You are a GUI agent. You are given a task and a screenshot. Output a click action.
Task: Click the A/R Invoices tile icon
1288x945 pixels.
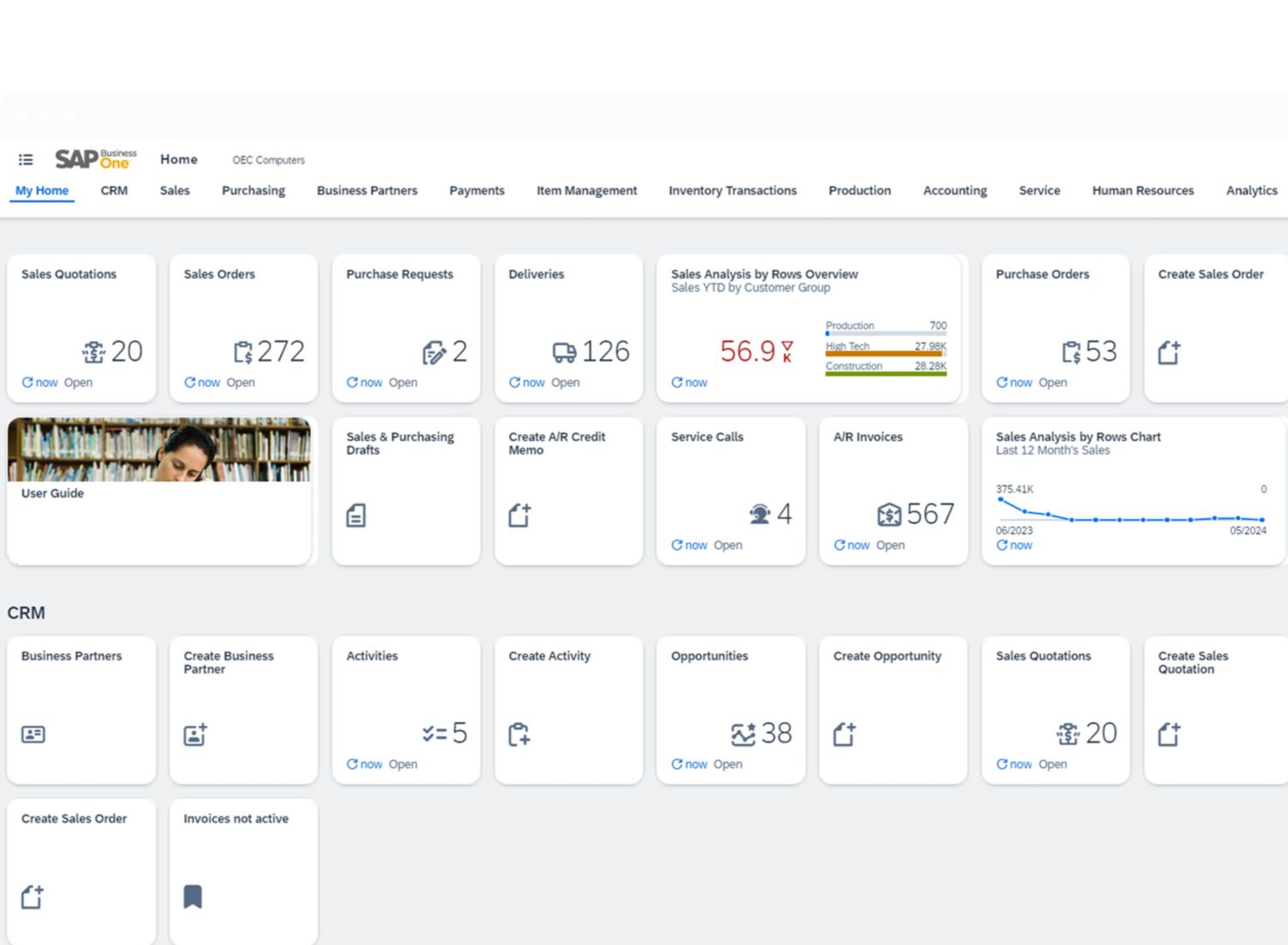889,515
